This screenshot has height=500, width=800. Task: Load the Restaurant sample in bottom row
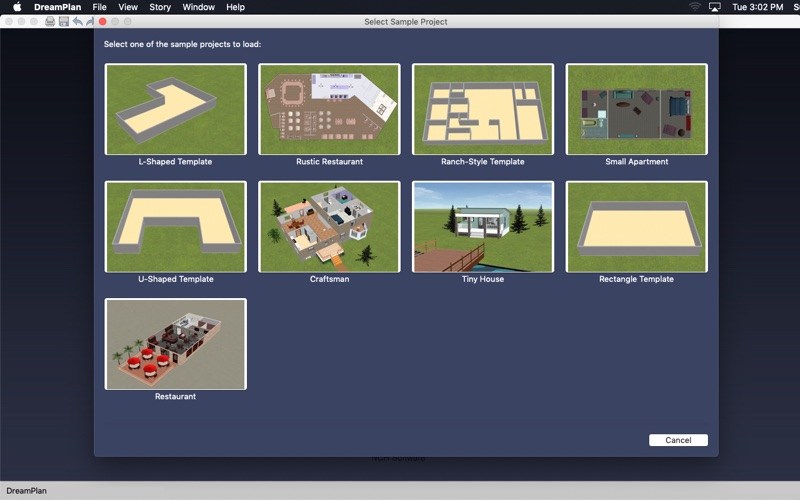pyautogui.click(x=175, y=344)
